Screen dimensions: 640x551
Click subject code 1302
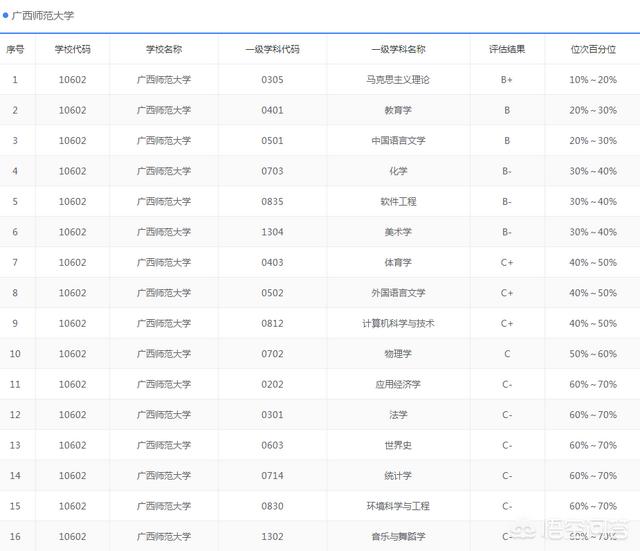point(272,537)
